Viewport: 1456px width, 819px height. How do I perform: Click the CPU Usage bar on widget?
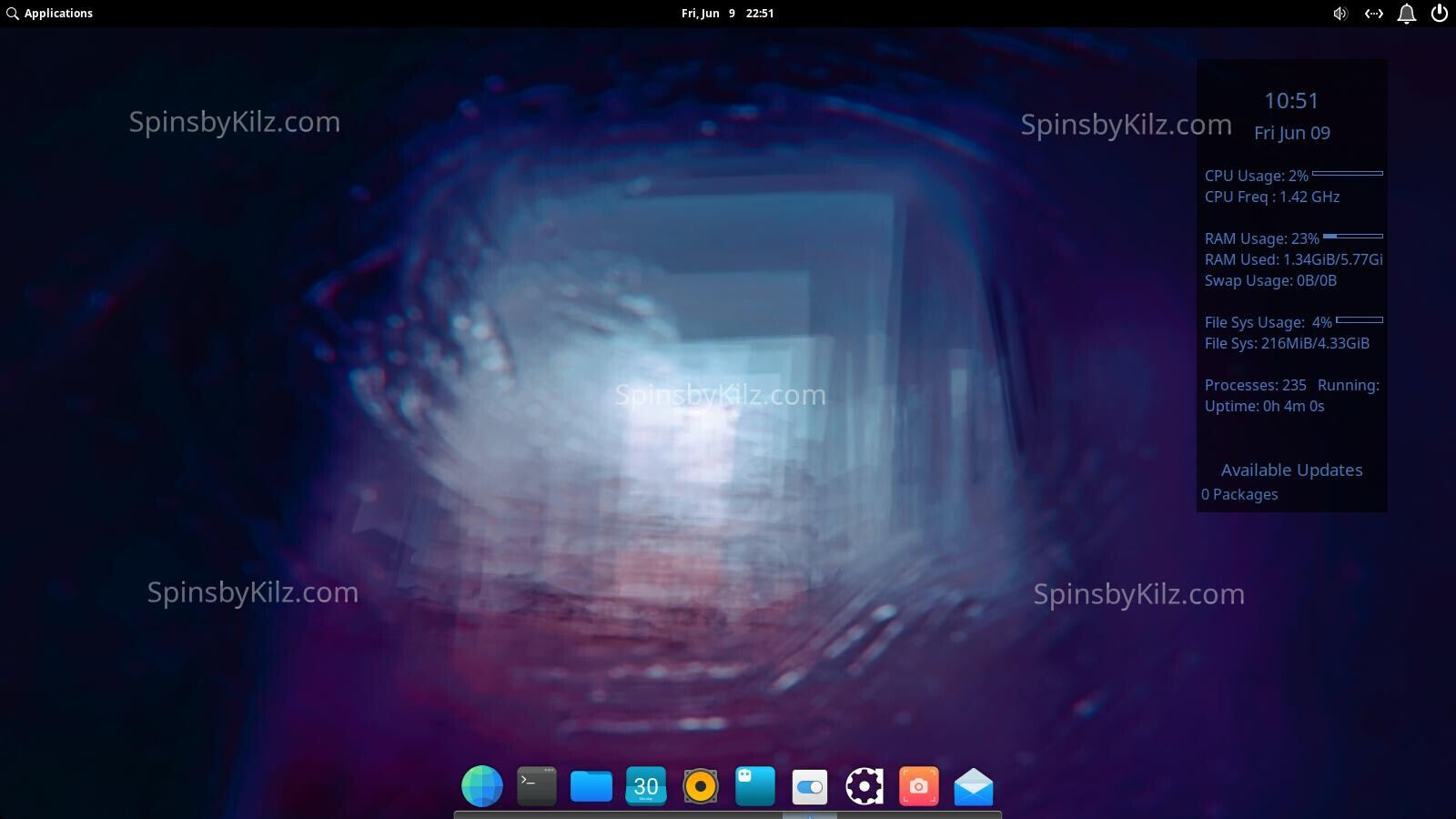pyautogui.click(x=1347, y=174)
